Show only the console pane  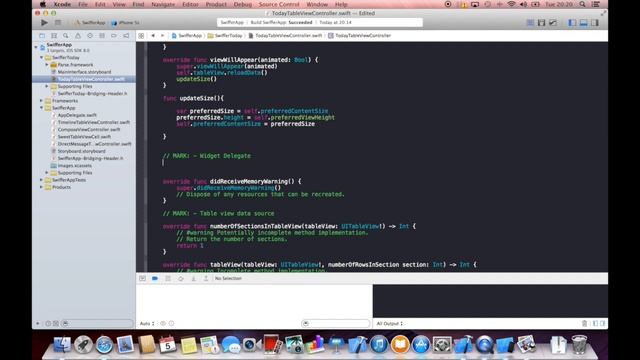tap(602, 323)
